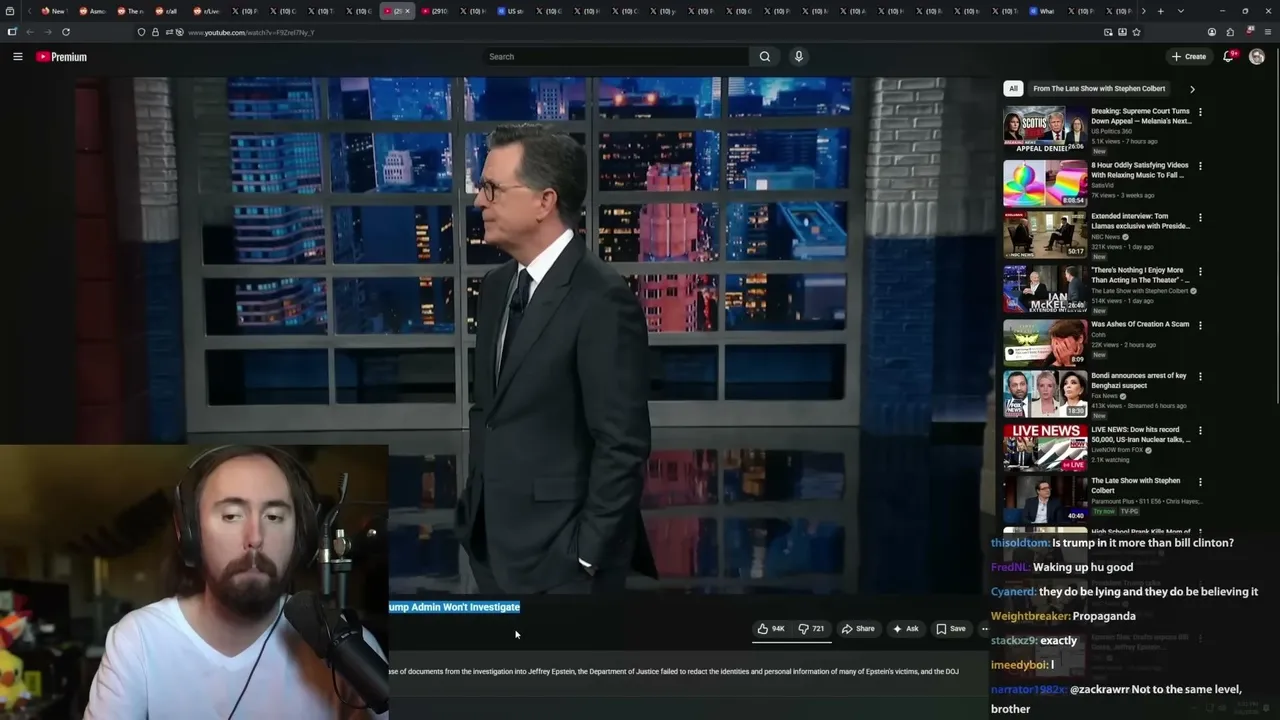Close the active YouTube tab
The width and height of the screenshot is (1280, 720).
[407, 11]
